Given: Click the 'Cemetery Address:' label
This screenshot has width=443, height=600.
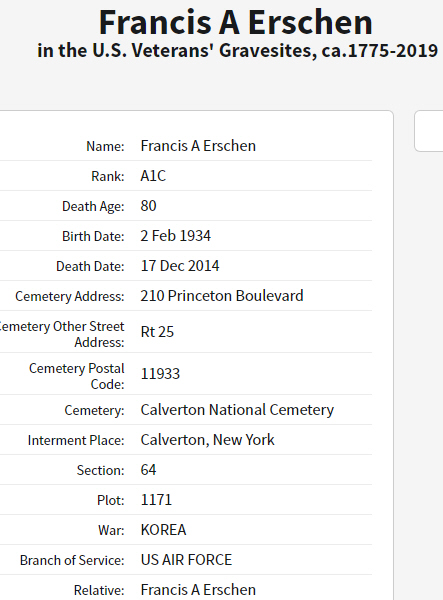Looking at the screenshot, I should pos(70,296).
